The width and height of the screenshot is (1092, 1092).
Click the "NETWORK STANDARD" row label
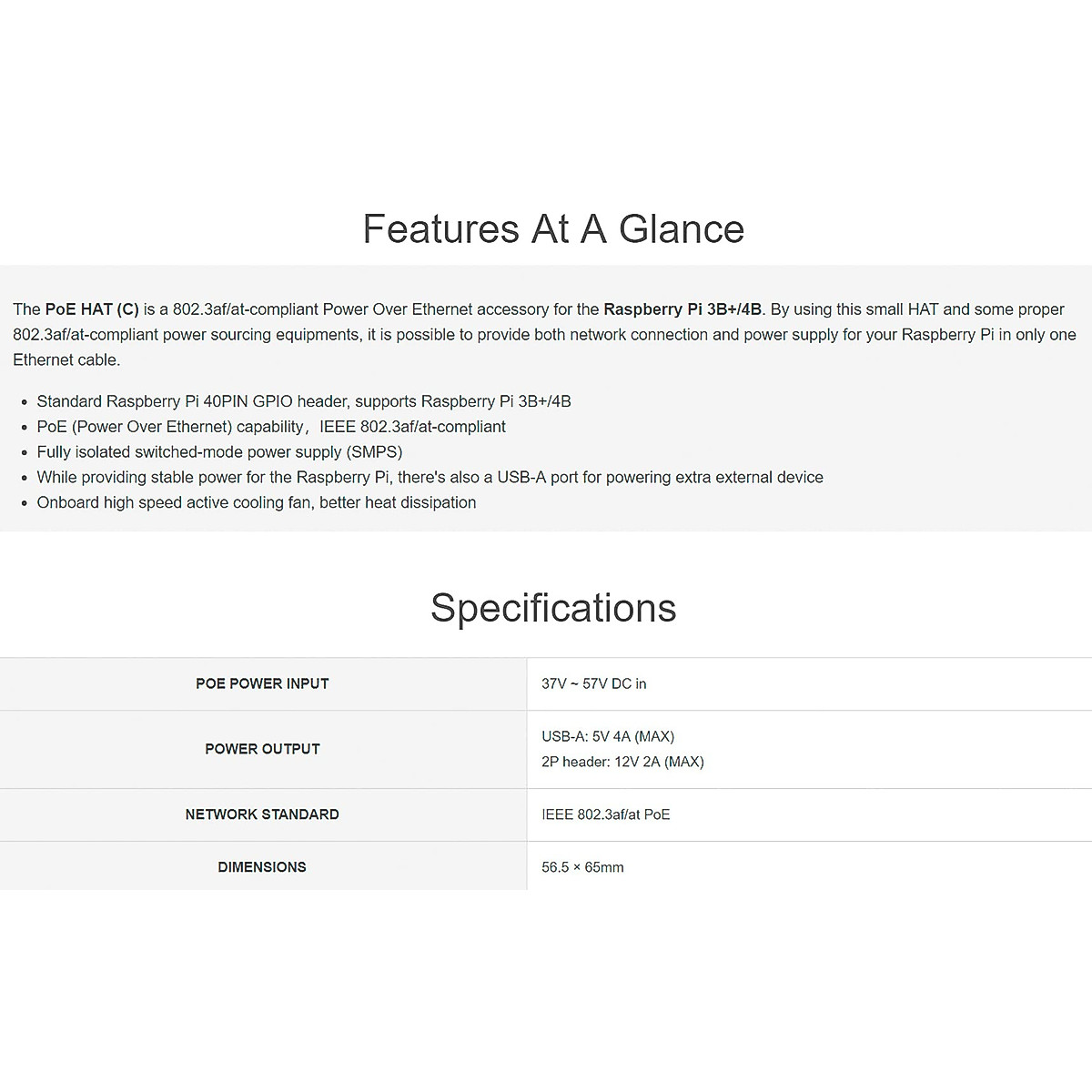coord(262,814)
